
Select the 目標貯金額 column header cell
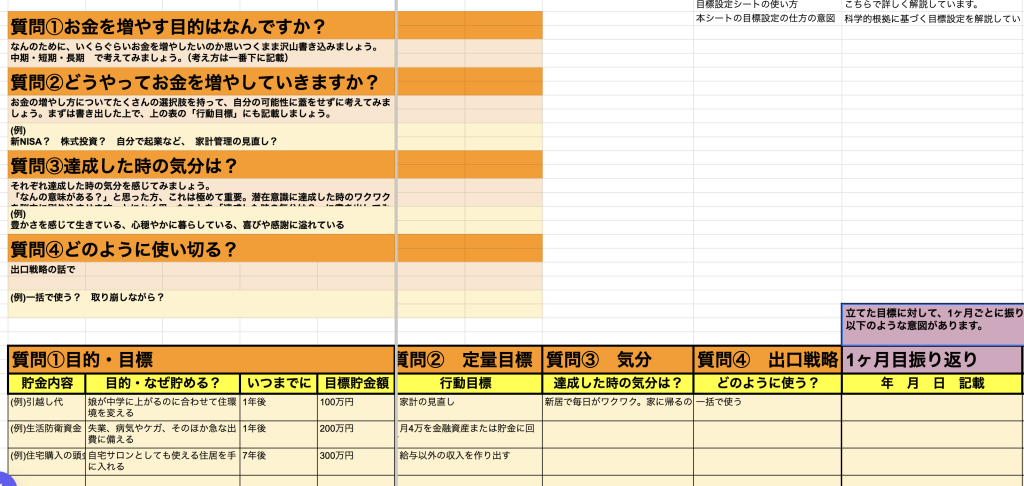356,383
